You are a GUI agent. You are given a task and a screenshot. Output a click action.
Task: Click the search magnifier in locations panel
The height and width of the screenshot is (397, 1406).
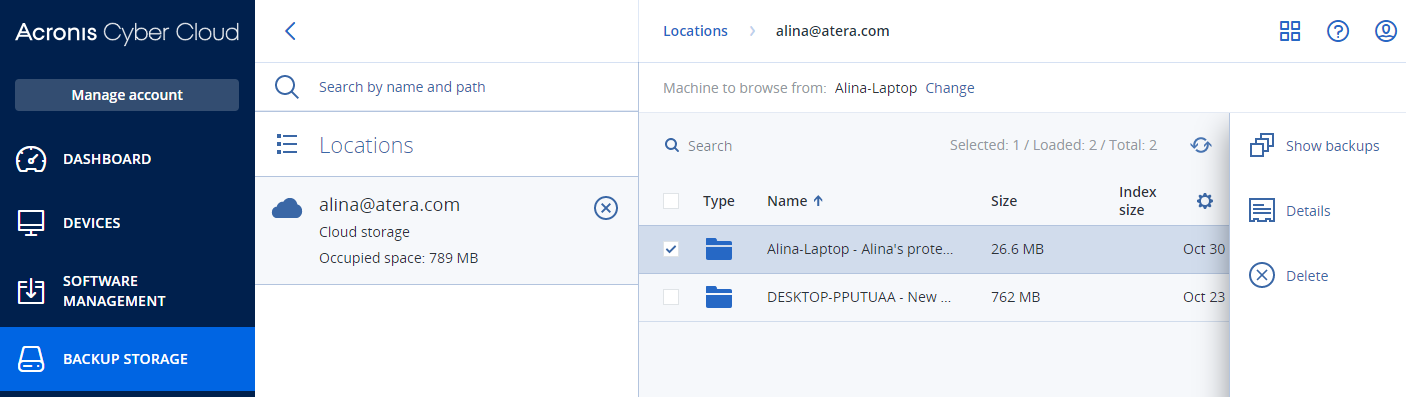click(287, 87)
